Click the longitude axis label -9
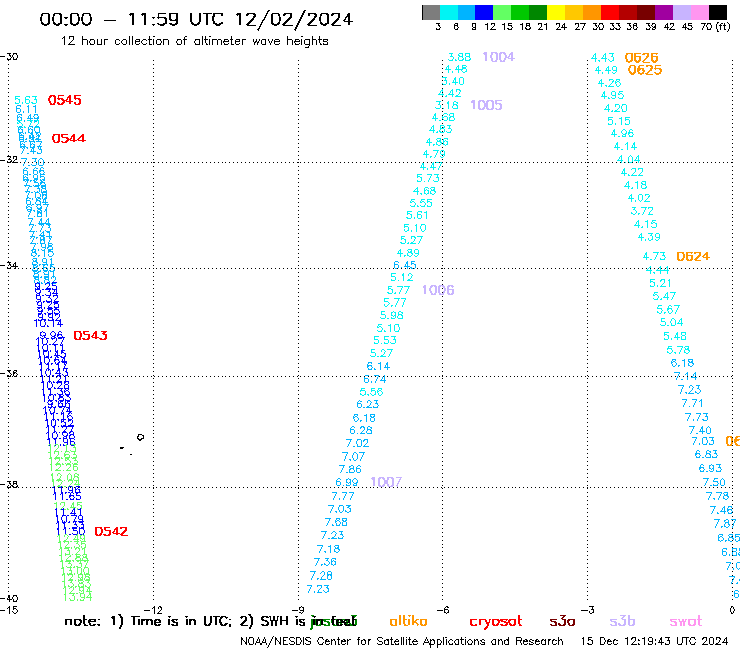Image resolution: width=740 pixels, height=650 pixels. click(298, 610)
